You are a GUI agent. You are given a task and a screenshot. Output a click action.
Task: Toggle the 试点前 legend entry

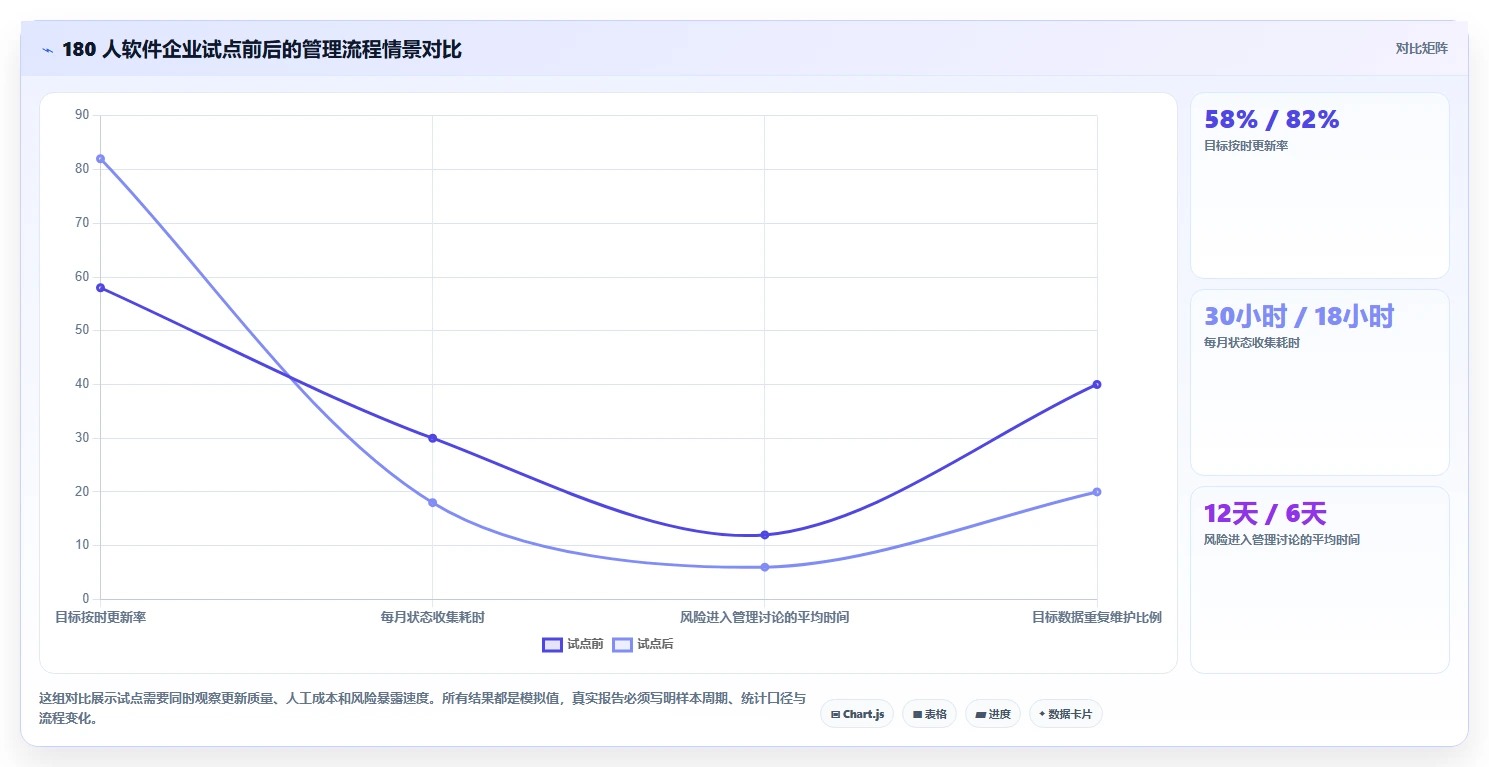573,644
